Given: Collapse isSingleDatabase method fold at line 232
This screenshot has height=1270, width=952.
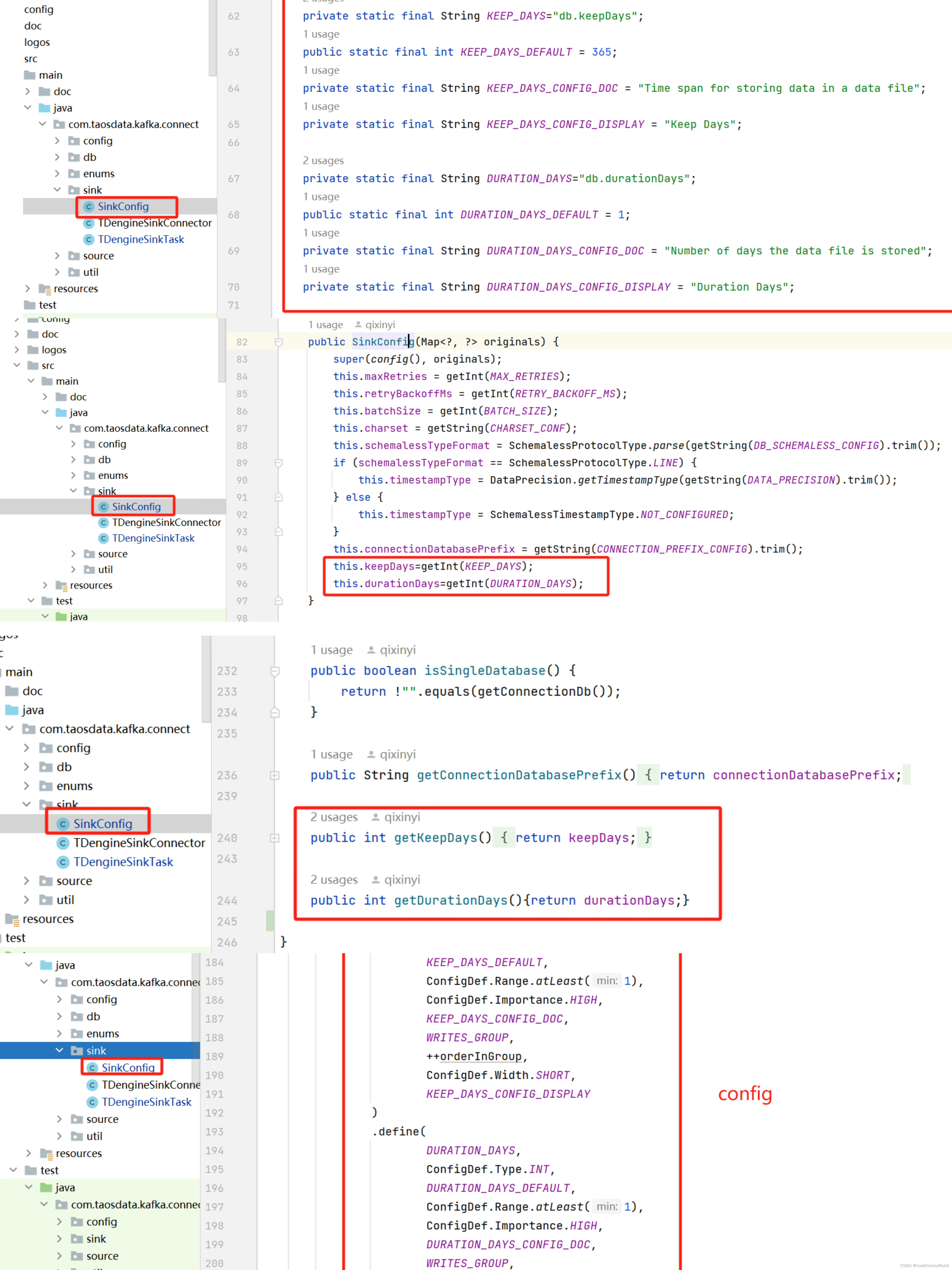Looking at the screenshot, I should (275, 671).
